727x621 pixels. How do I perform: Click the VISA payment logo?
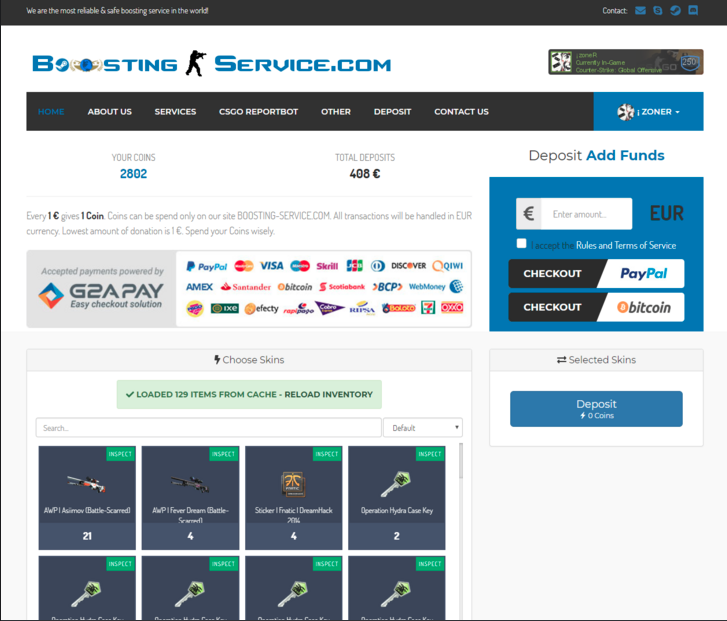tap(271, 266)
